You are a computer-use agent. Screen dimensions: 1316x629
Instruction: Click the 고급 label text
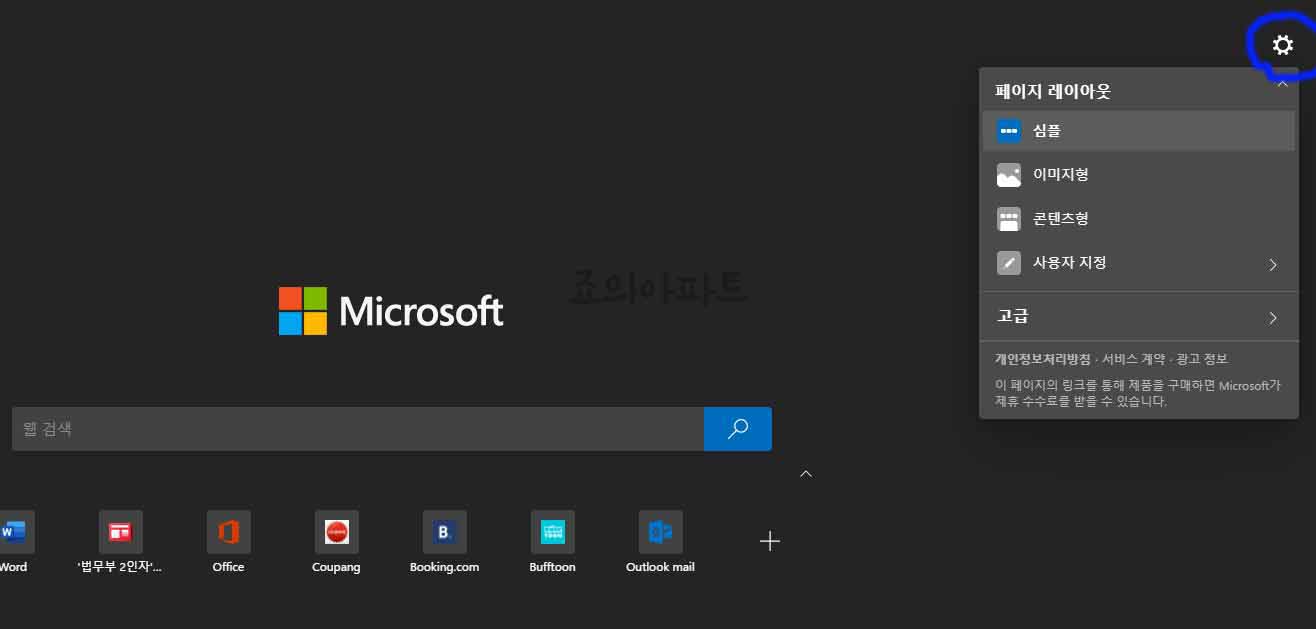(1012, 316)
